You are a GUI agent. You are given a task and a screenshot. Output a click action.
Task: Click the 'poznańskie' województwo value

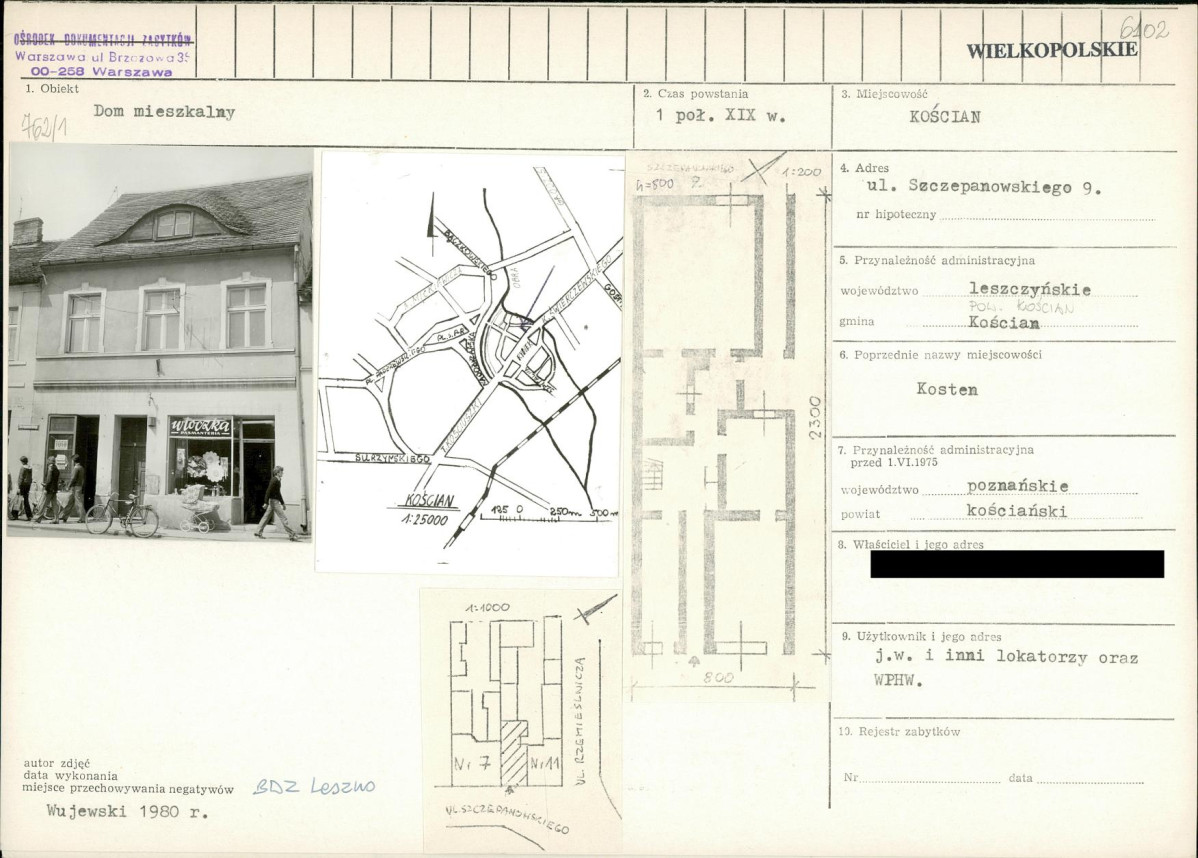click(1018, 486)
